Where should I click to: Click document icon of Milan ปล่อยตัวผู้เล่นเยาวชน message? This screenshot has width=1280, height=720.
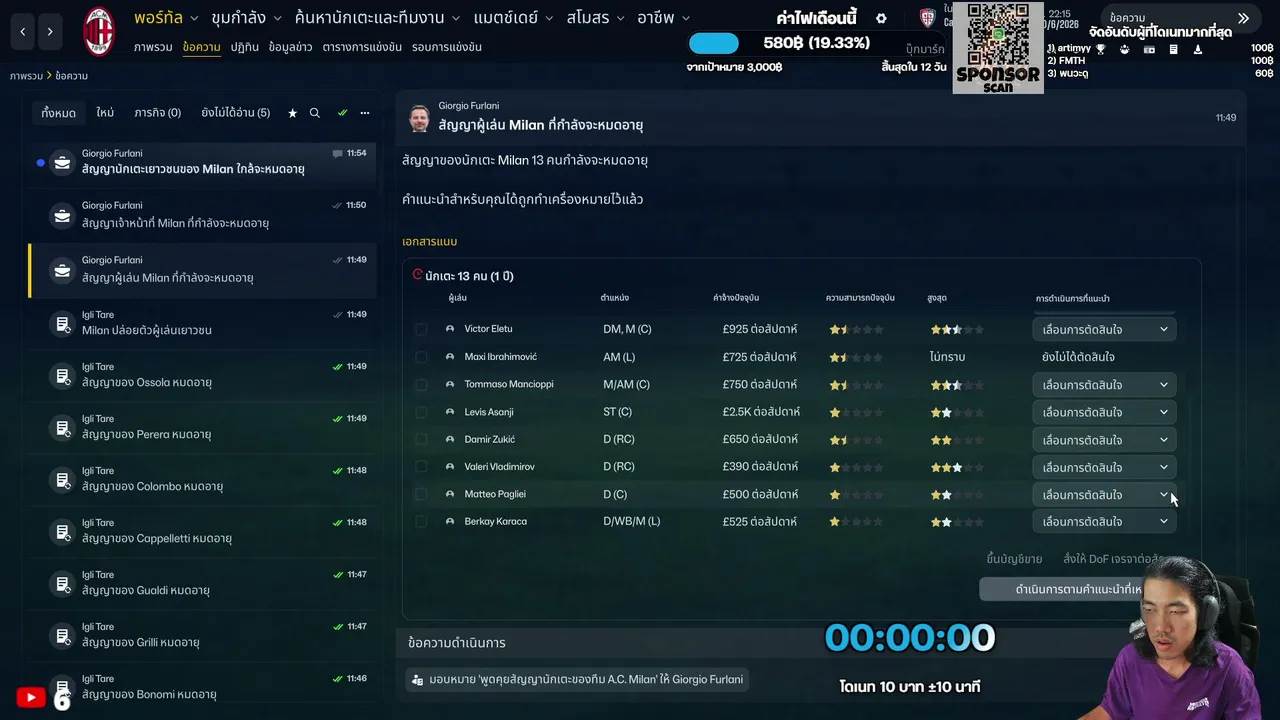[x=62, y=323]
